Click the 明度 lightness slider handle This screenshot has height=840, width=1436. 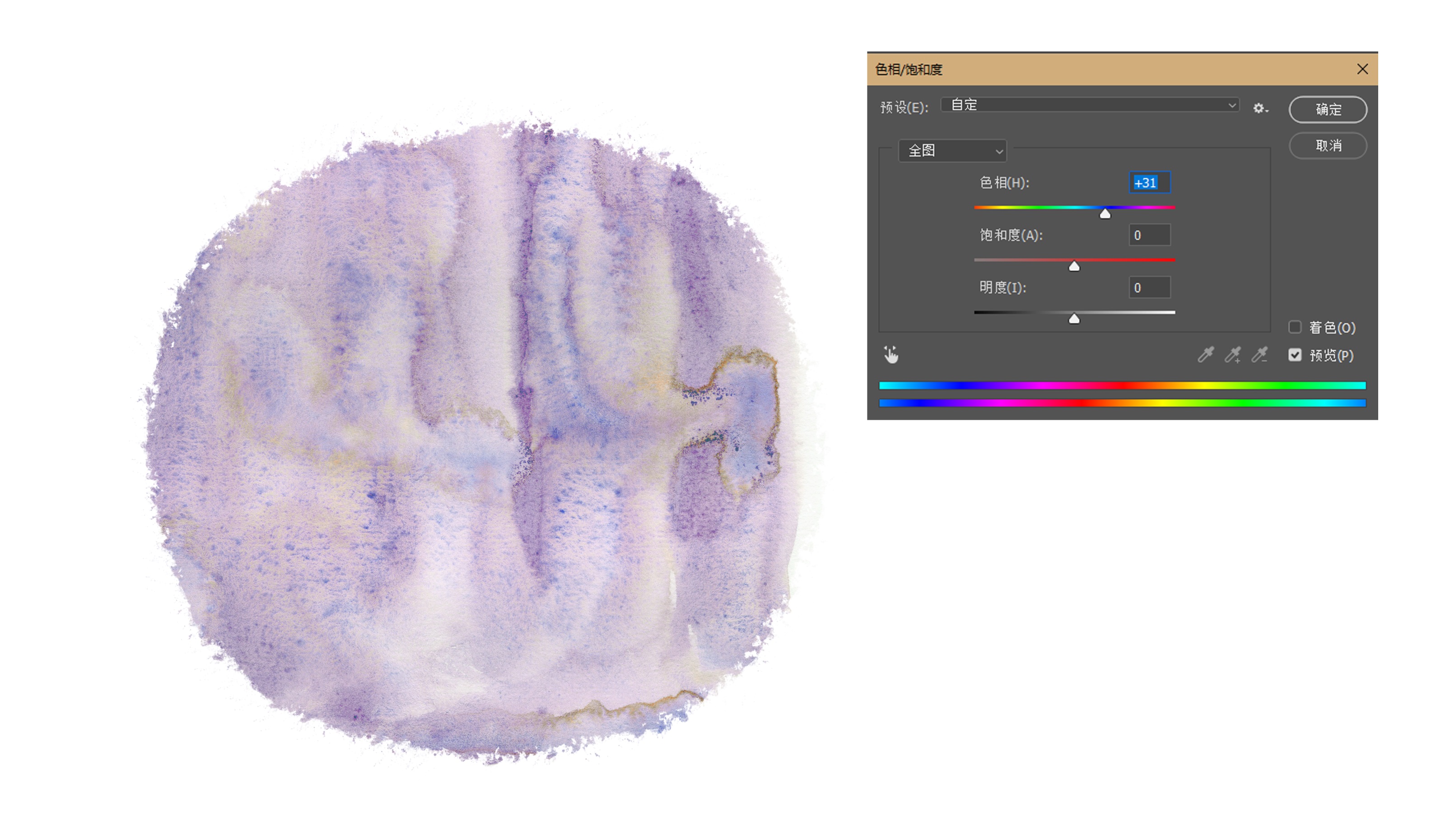pyautogui.click(x=1074, y=319)
